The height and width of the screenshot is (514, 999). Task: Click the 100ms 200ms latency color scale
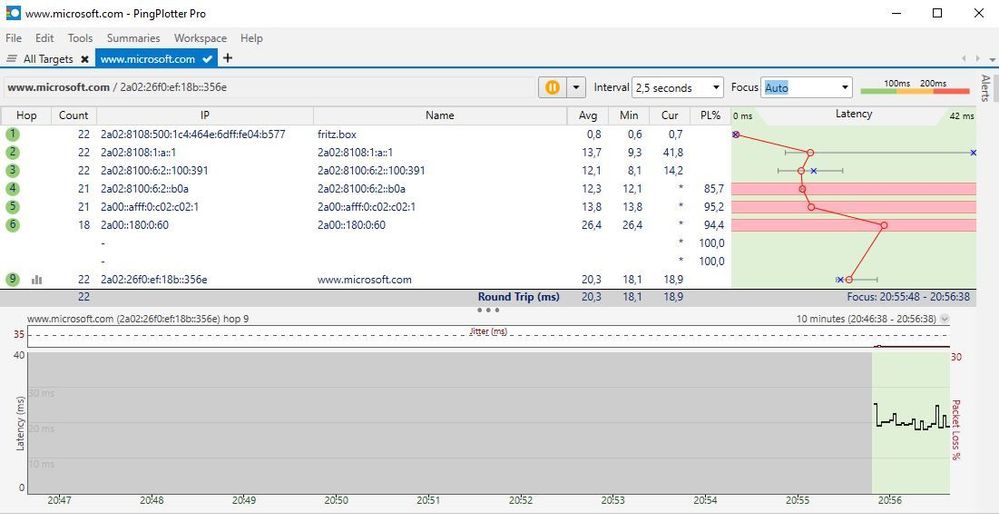click(915, 87)
